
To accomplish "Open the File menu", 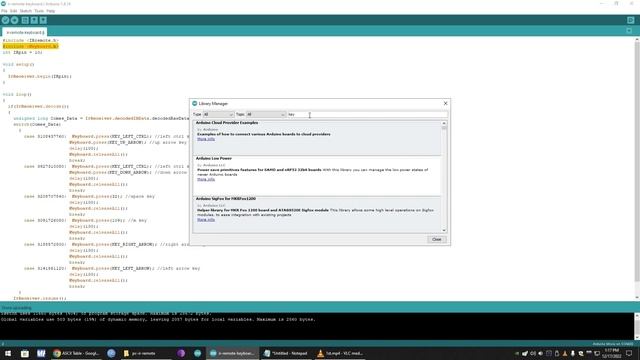I will (x=4, y=11).
